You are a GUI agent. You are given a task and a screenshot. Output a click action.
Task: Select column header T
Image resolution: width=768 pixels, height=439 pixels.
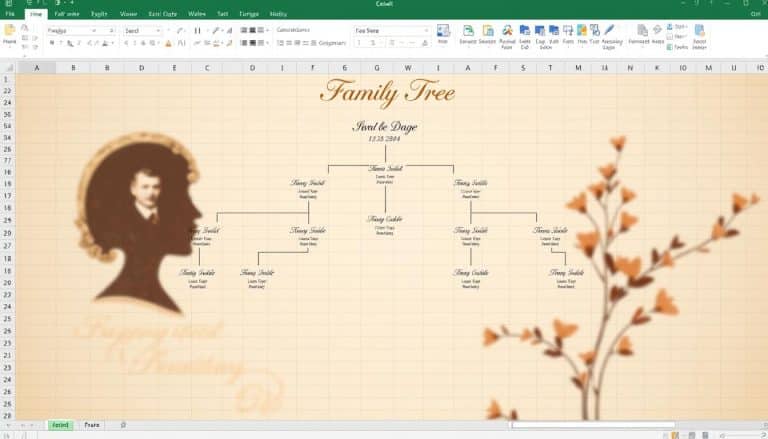click(x=551, y=68)
